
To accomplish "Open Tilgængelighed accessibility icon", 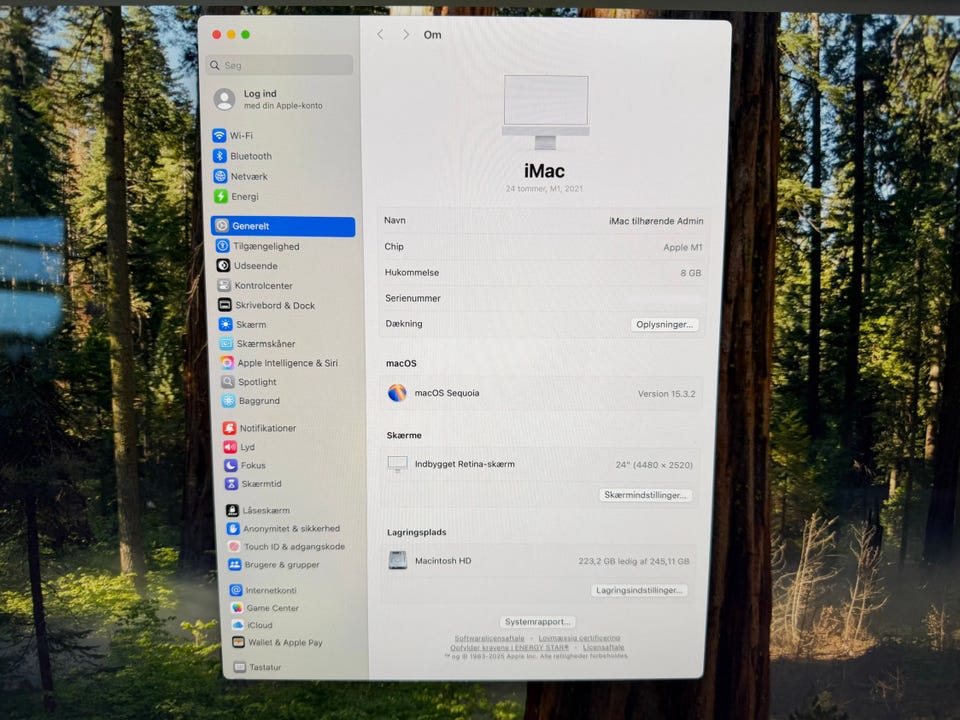I will point(223,246).
